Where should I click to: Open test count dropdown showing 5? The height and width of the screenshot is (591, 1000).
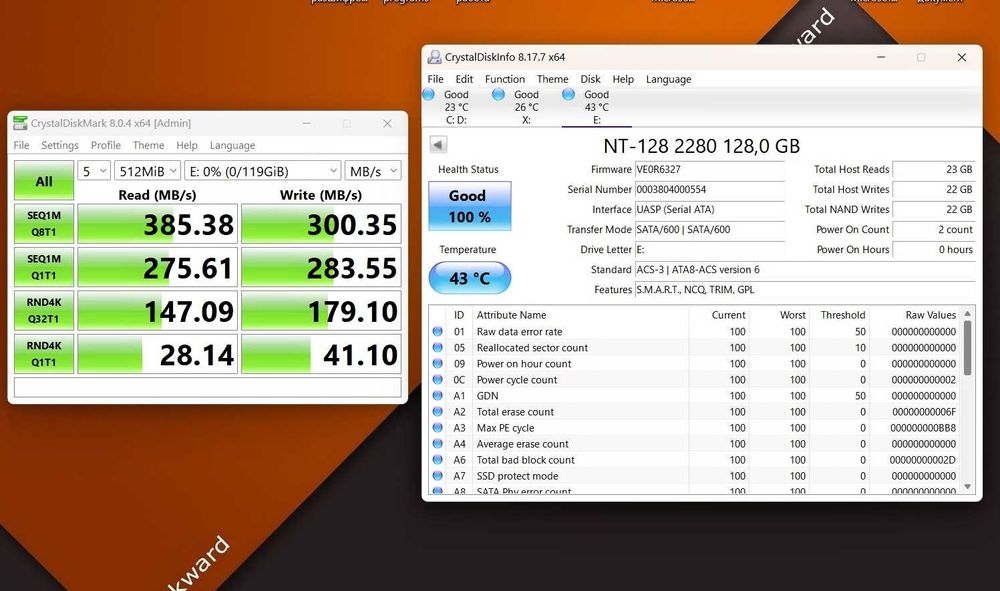94,171
